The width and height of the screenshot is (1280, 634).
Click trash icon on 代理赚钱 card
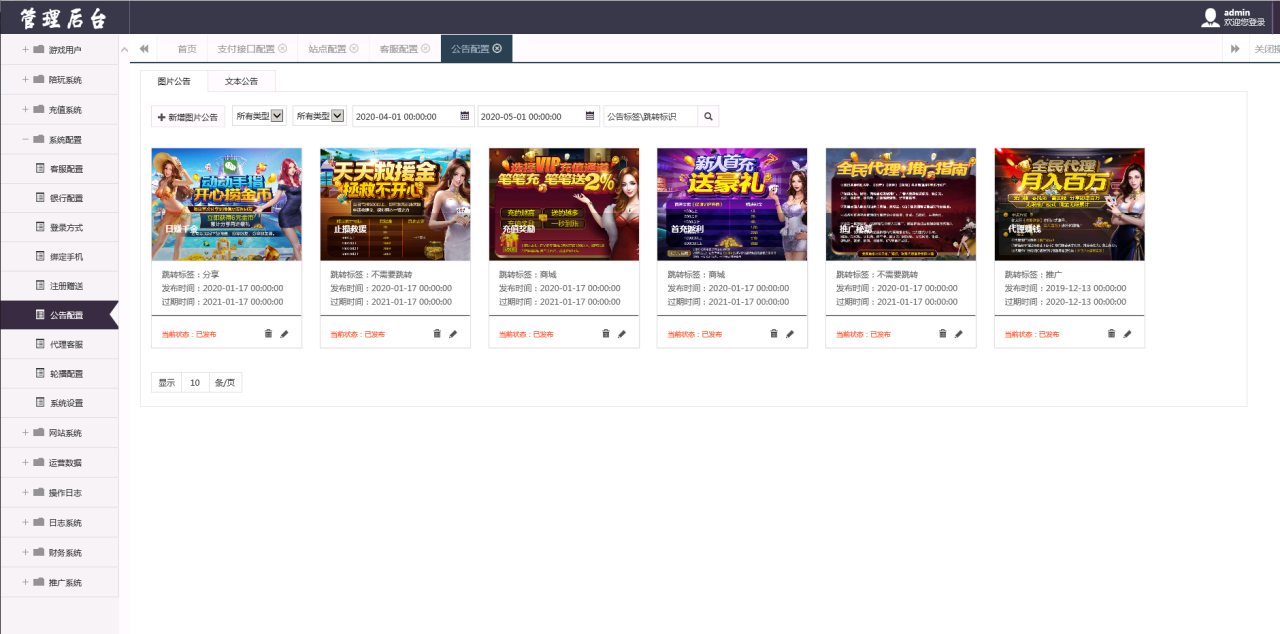pyautogui.click(x=1111, y=334)
